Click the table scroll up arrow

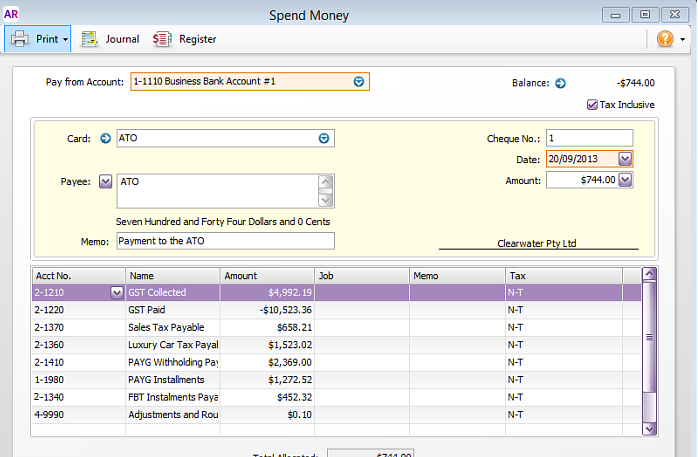(x=649, y=274)
